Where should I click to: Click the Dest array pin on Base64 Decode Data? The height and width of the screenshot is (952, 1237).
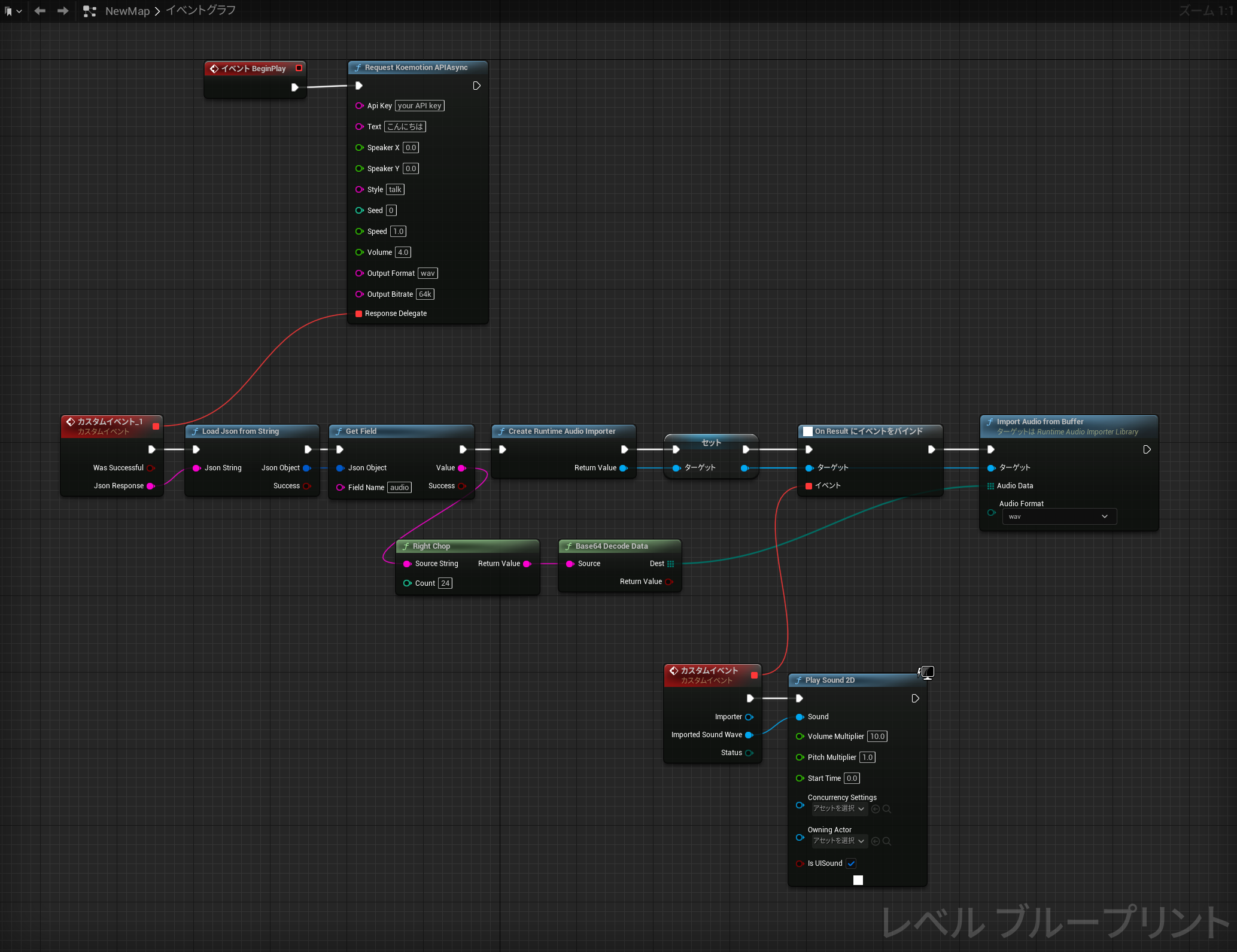click(x=670, y=563)
